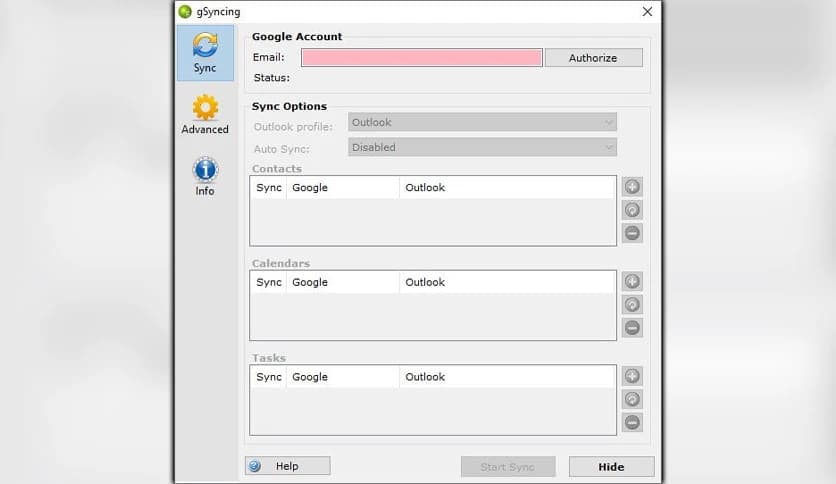
Task: Click the Email input field
Action: click(x=422, y=58)
